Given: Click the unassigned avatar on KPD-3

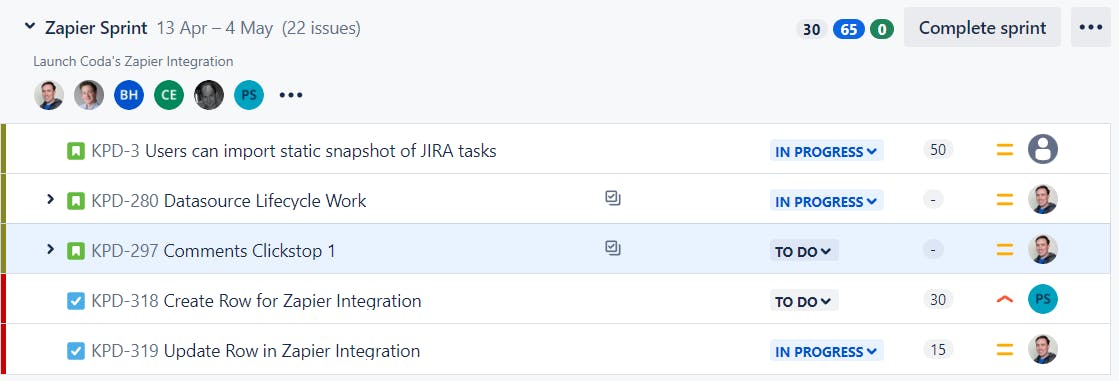Looking at the screenshot, I should coord(1043,150).
